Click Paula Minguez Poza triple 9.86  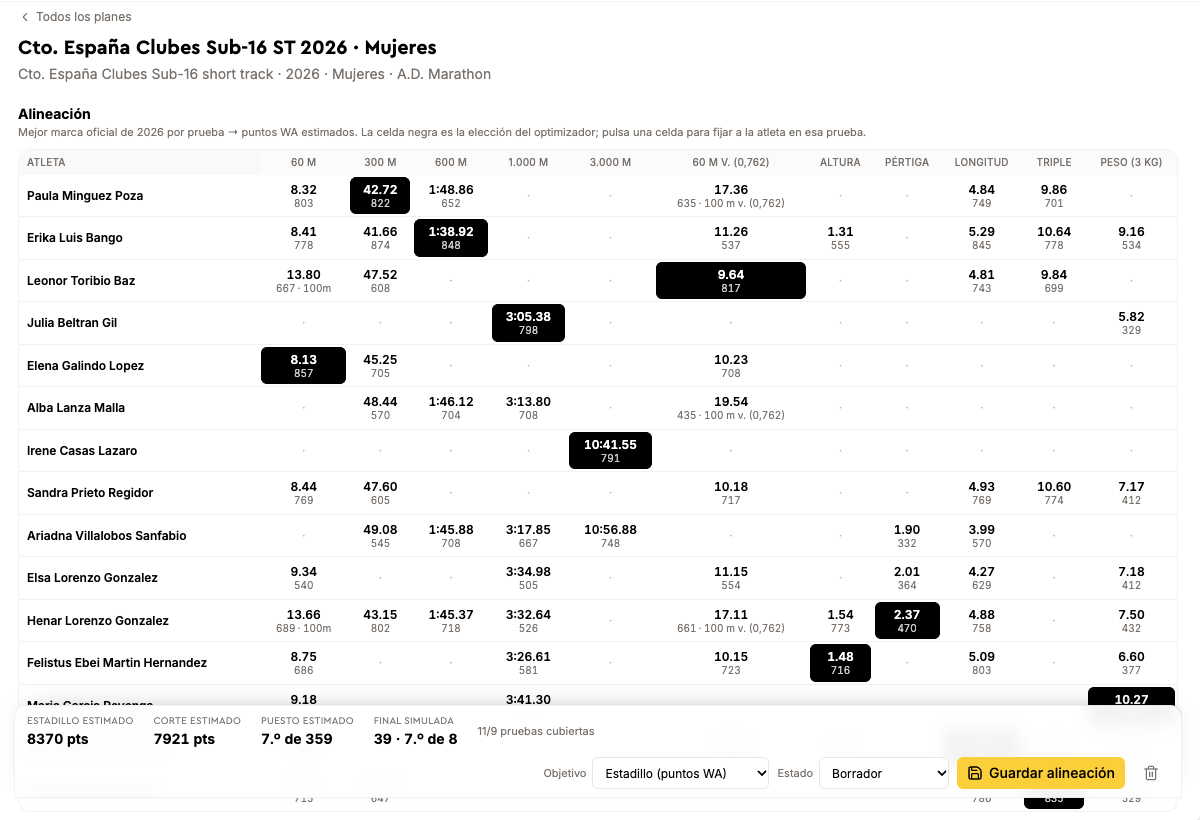pyautogui.click(x=1054, y=196)
